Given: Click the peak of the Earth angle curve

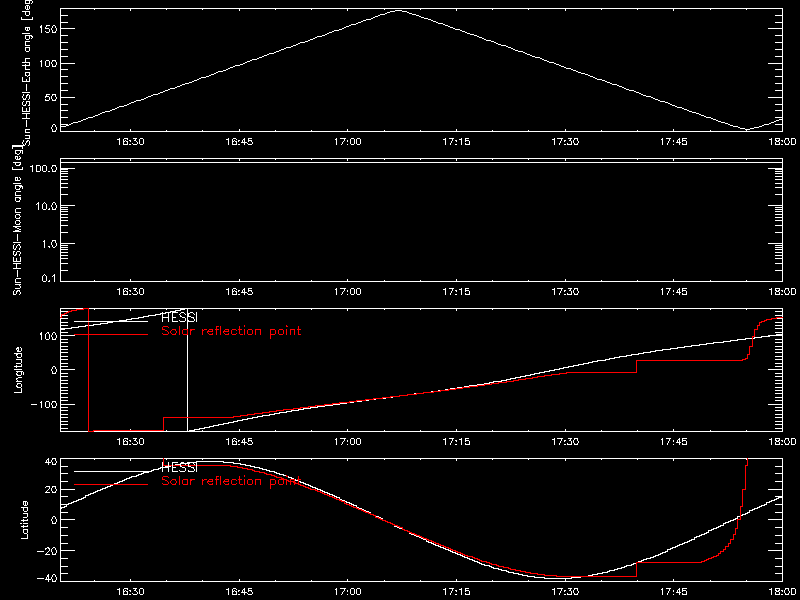Looking at the screenshot, I should (x=399, y=11).
